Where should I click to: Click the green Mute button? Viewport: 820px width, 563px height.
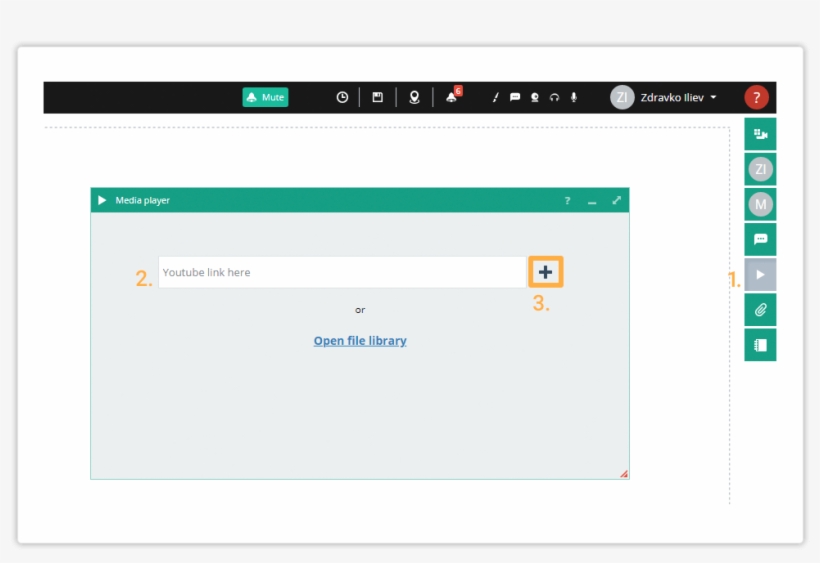[265, 97]
